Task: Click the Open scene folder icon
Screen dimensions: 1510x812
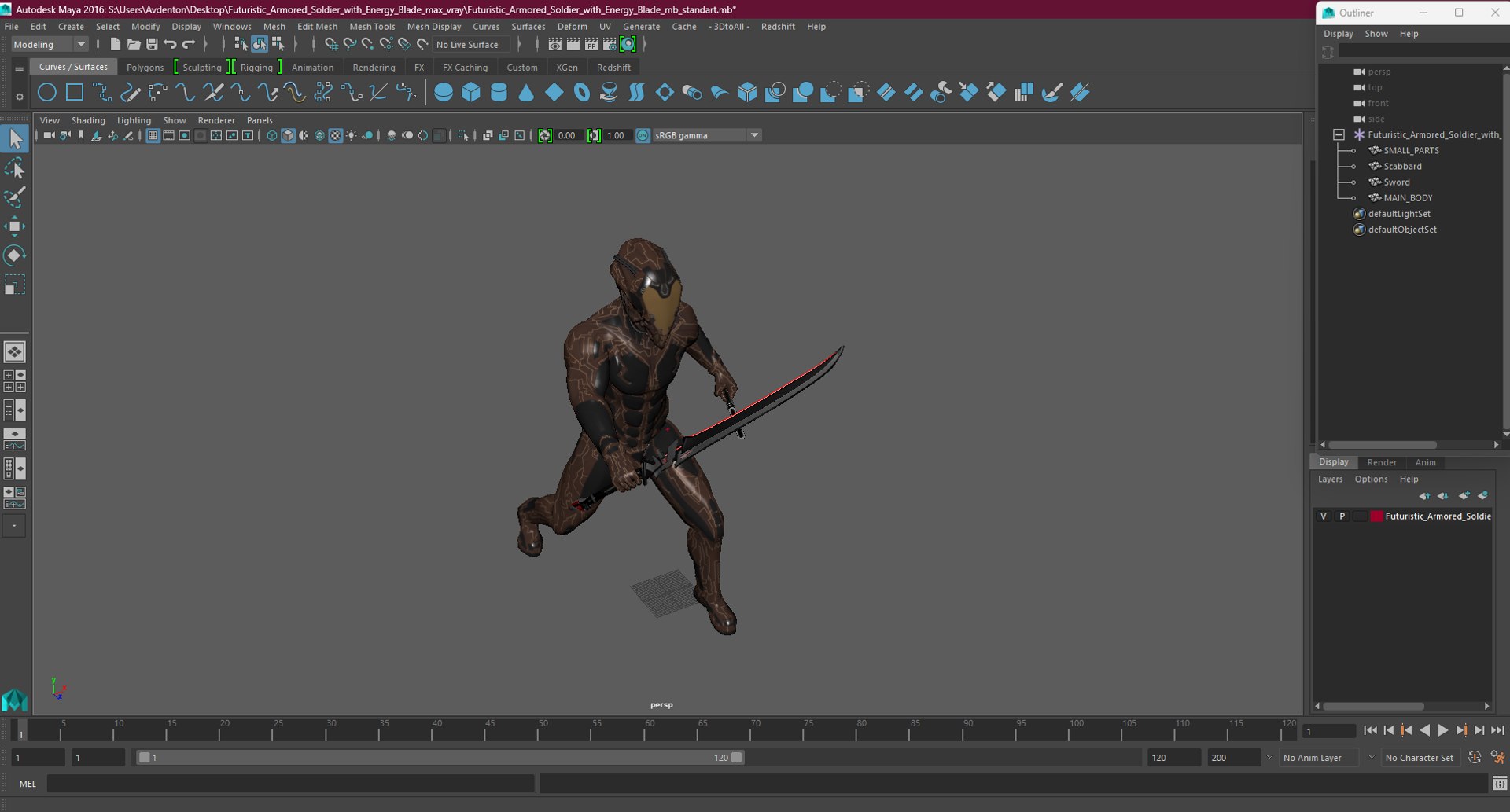Action: [134, 45]
